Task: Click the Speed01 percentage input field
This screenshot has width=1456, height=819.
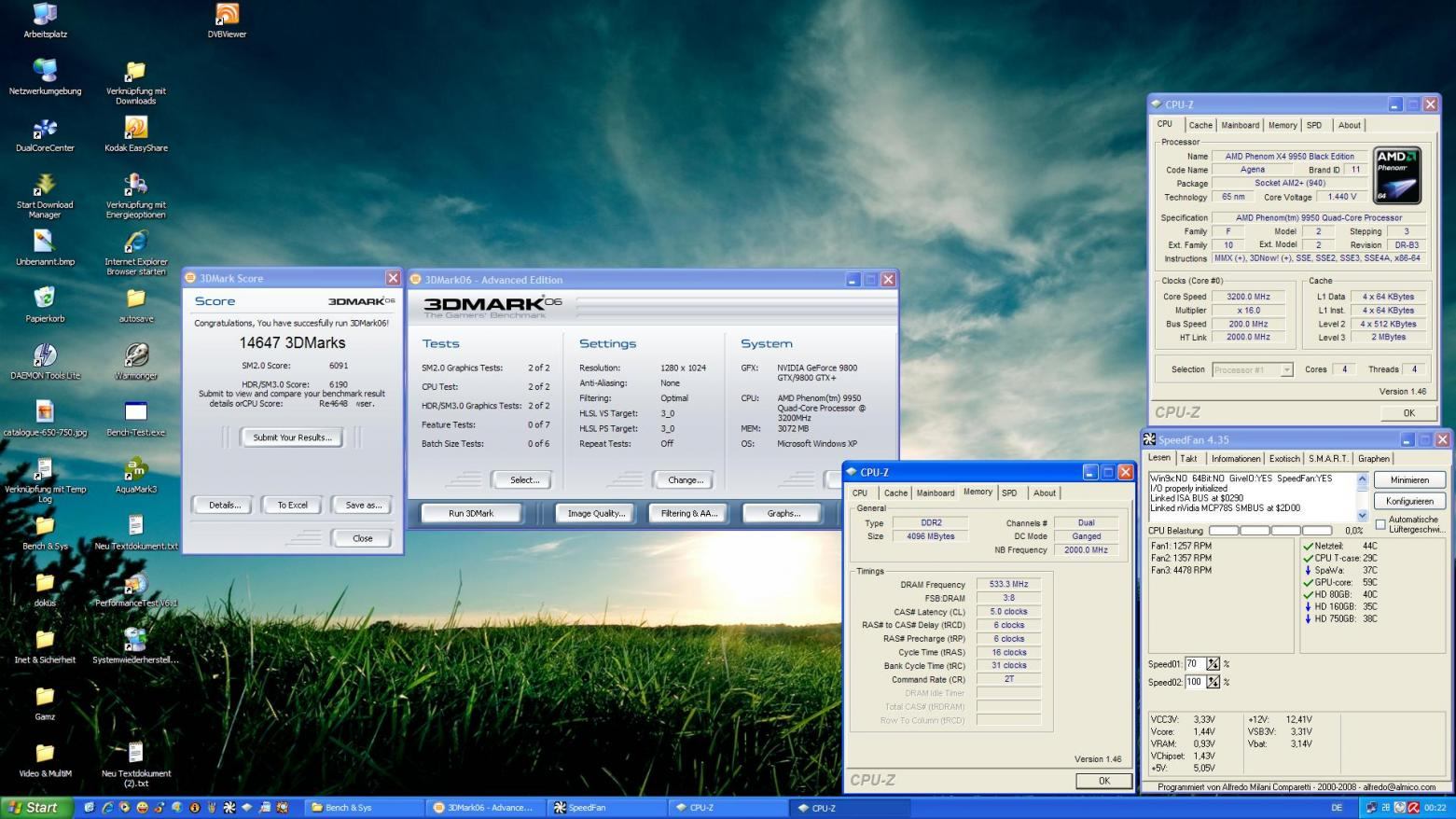Action: point(1194,664)
